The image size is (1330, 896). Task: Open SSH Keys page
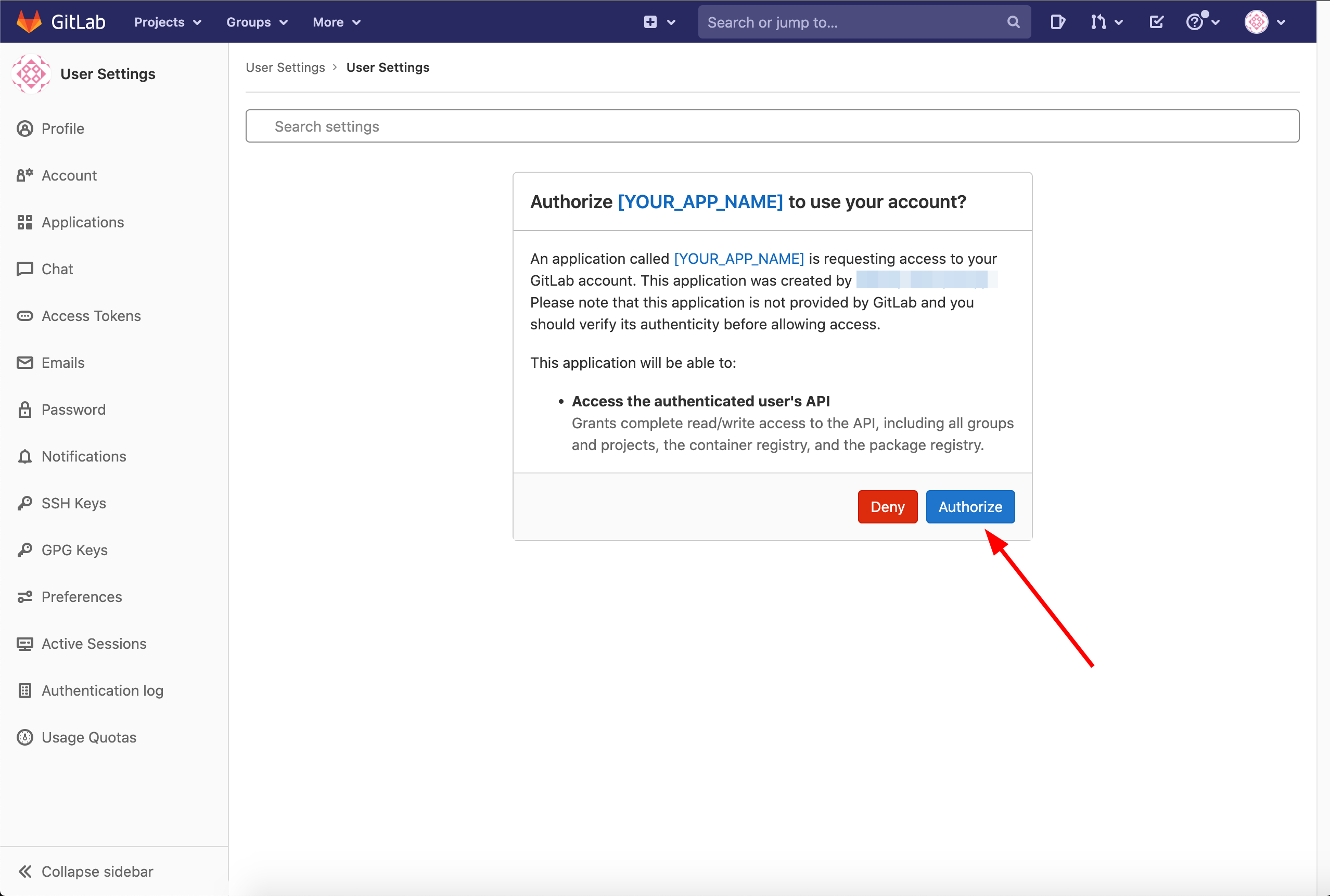click(74, 504)
